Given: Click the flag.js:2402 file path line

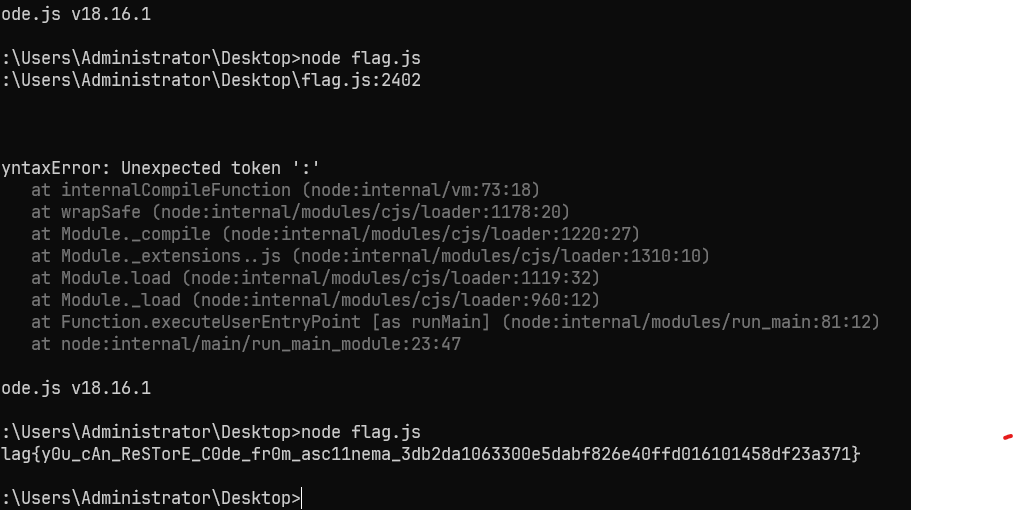Looking at the screenshot, I should (211, 80).
